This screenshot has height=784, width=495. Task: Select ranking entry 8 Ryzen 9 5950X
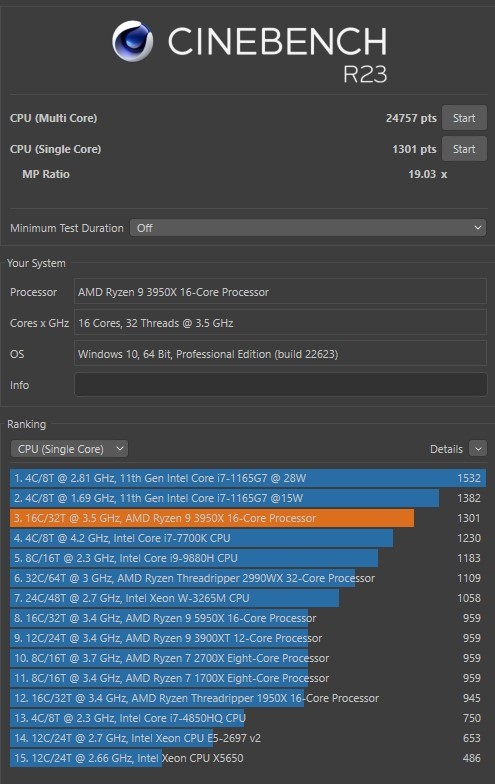pos(248,618)
